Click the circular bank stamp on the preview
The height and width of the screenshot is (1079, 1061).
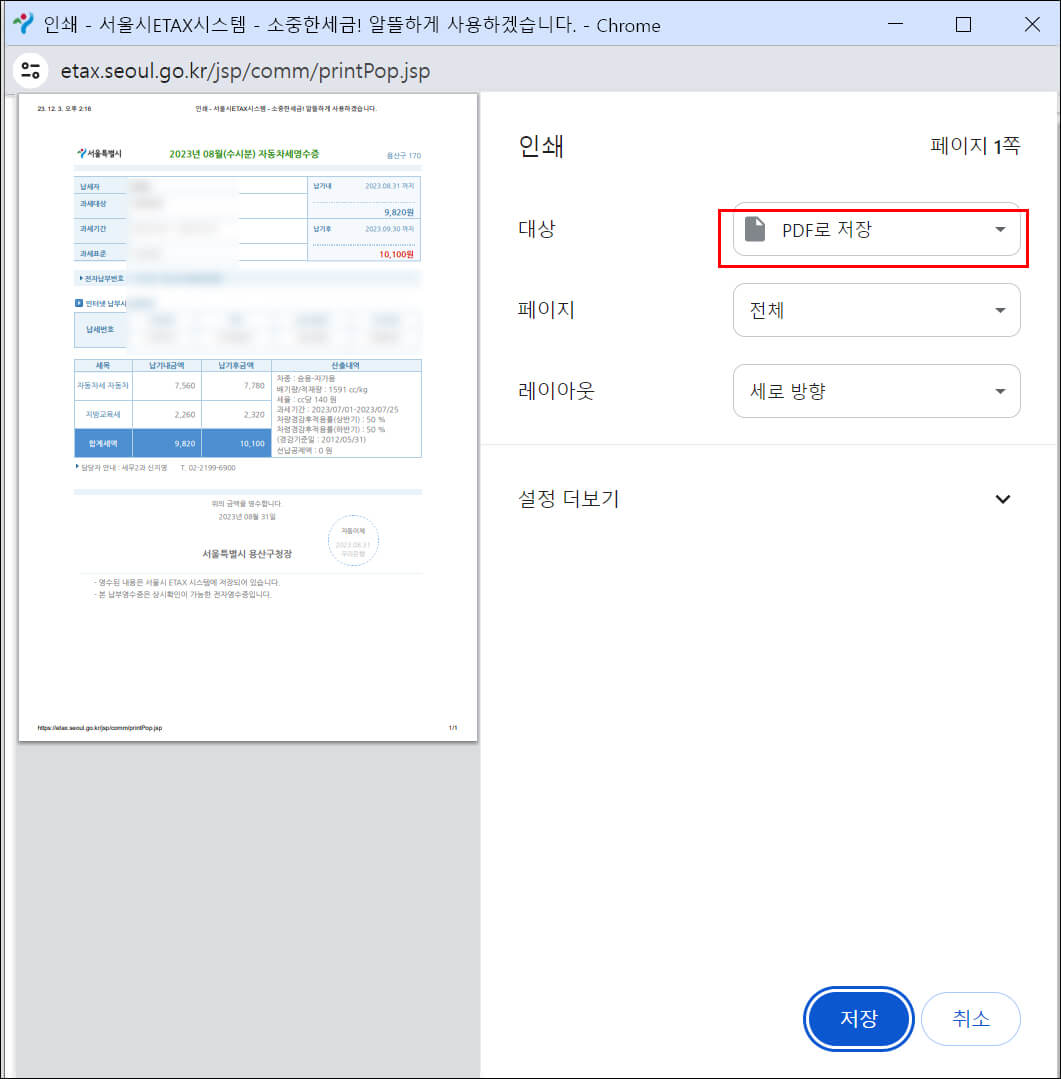[353, 538]
